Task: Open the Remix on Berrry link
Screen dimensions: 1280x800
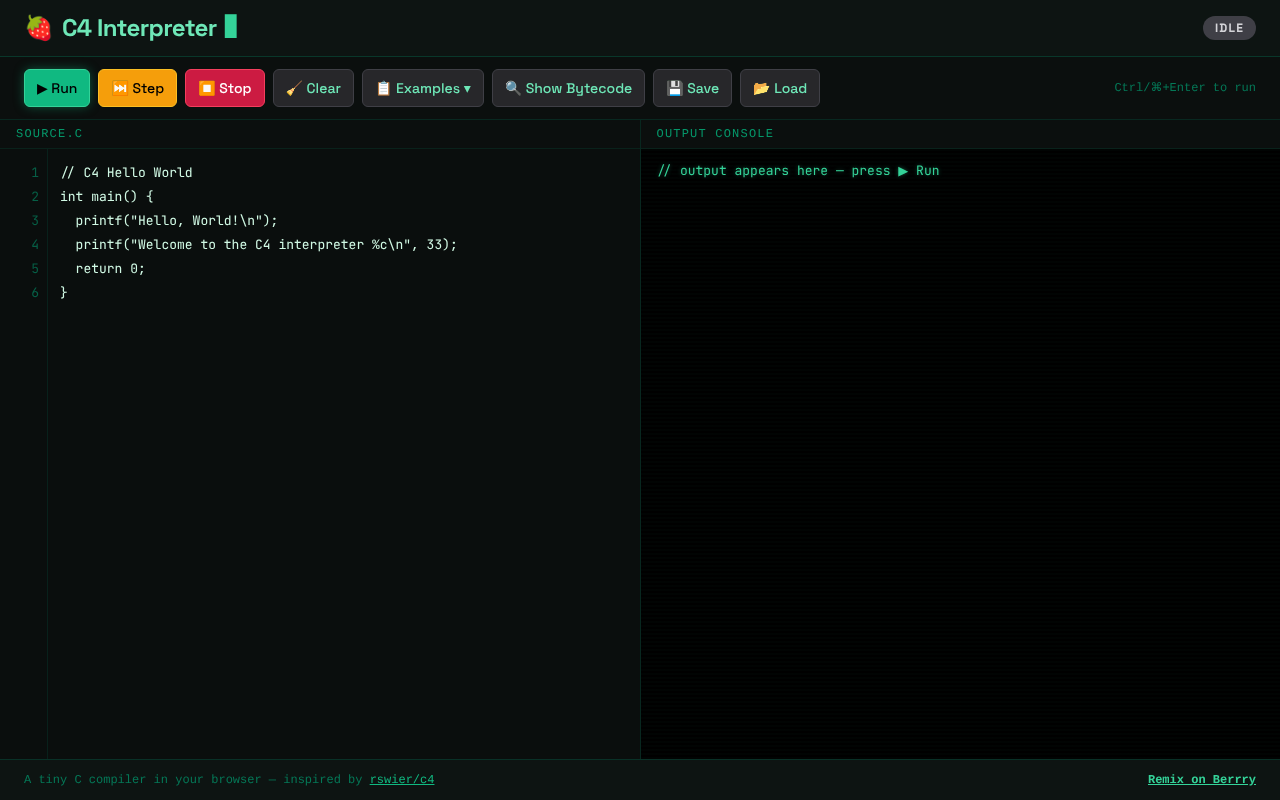Action: [x=1202, y=780]
